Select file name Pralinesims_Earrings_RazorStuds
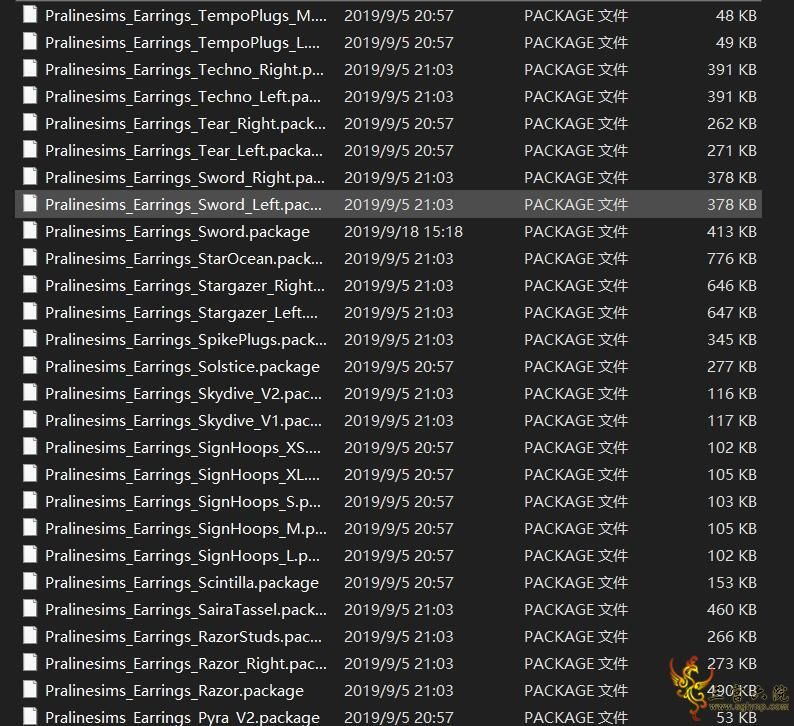 (183, 637)
